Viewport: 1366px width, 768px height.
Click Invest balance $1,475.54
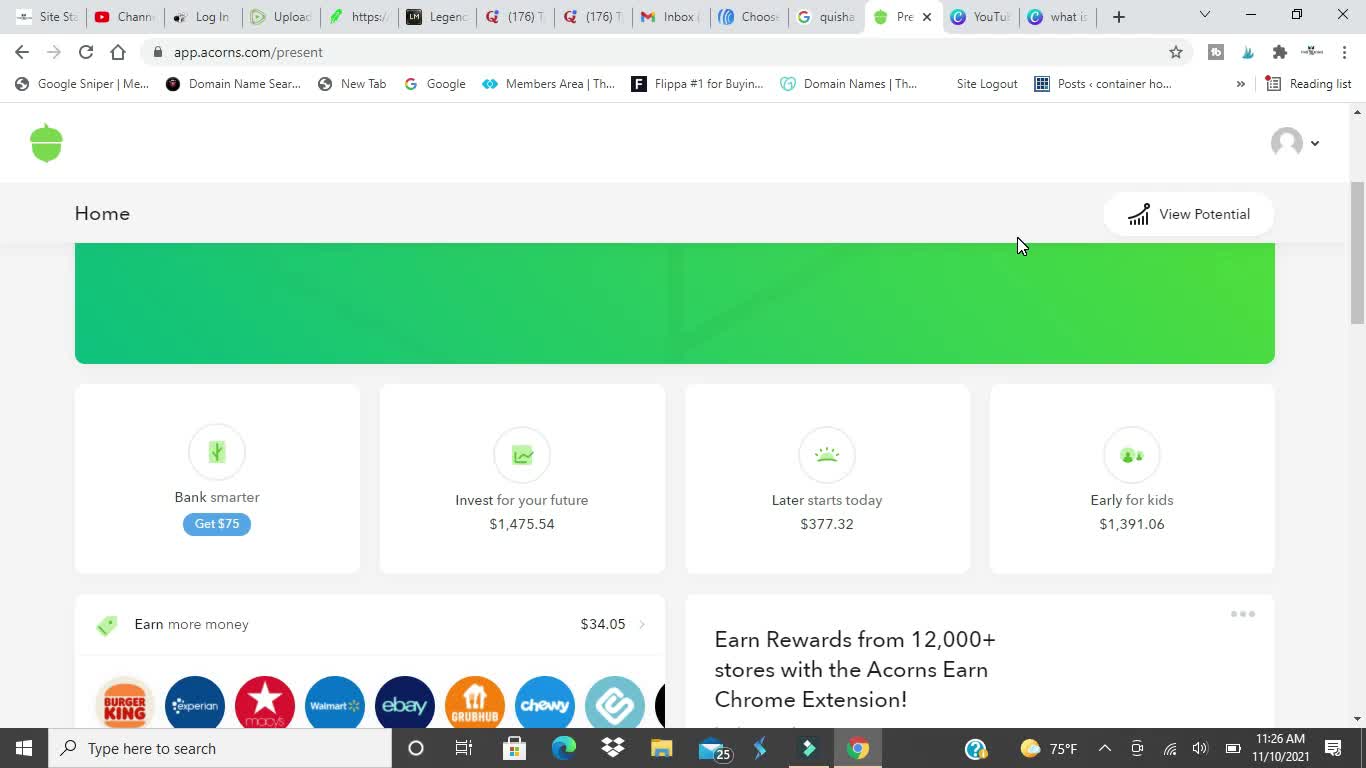coord(522,524)
